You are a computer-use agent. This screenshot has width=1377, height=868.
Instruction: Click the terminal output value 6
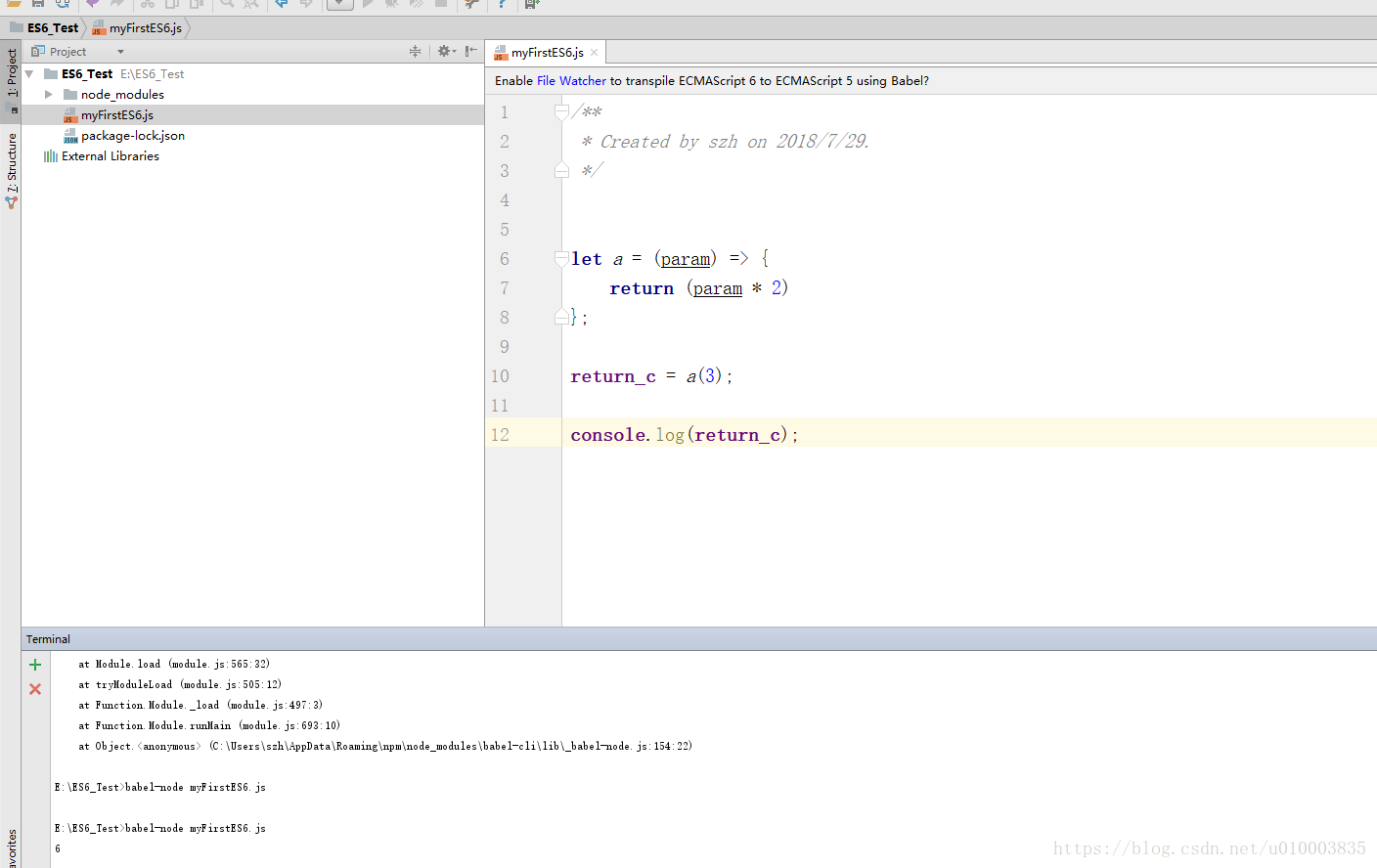tap(58, 848)
